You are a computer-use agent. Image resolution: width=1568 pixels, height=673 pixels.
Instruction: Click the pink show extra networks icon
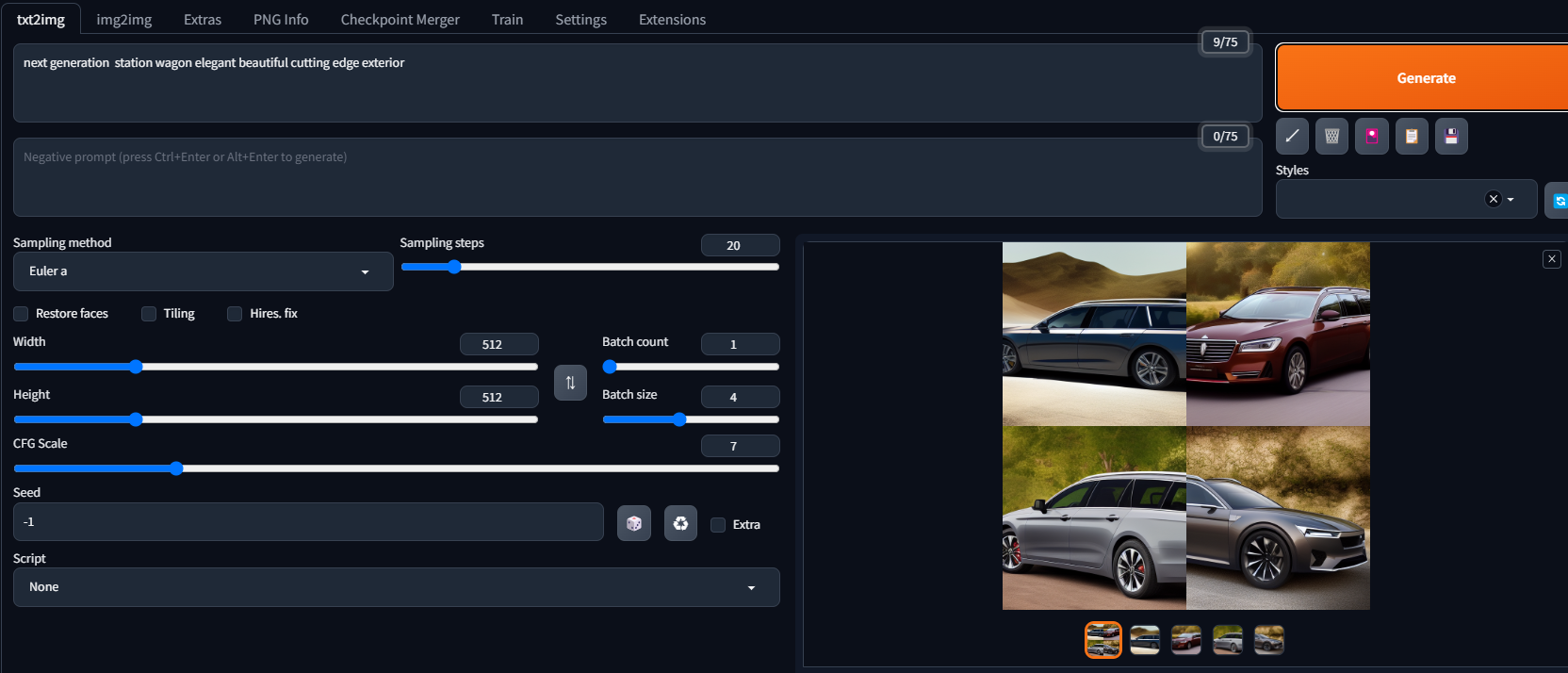1372,136
